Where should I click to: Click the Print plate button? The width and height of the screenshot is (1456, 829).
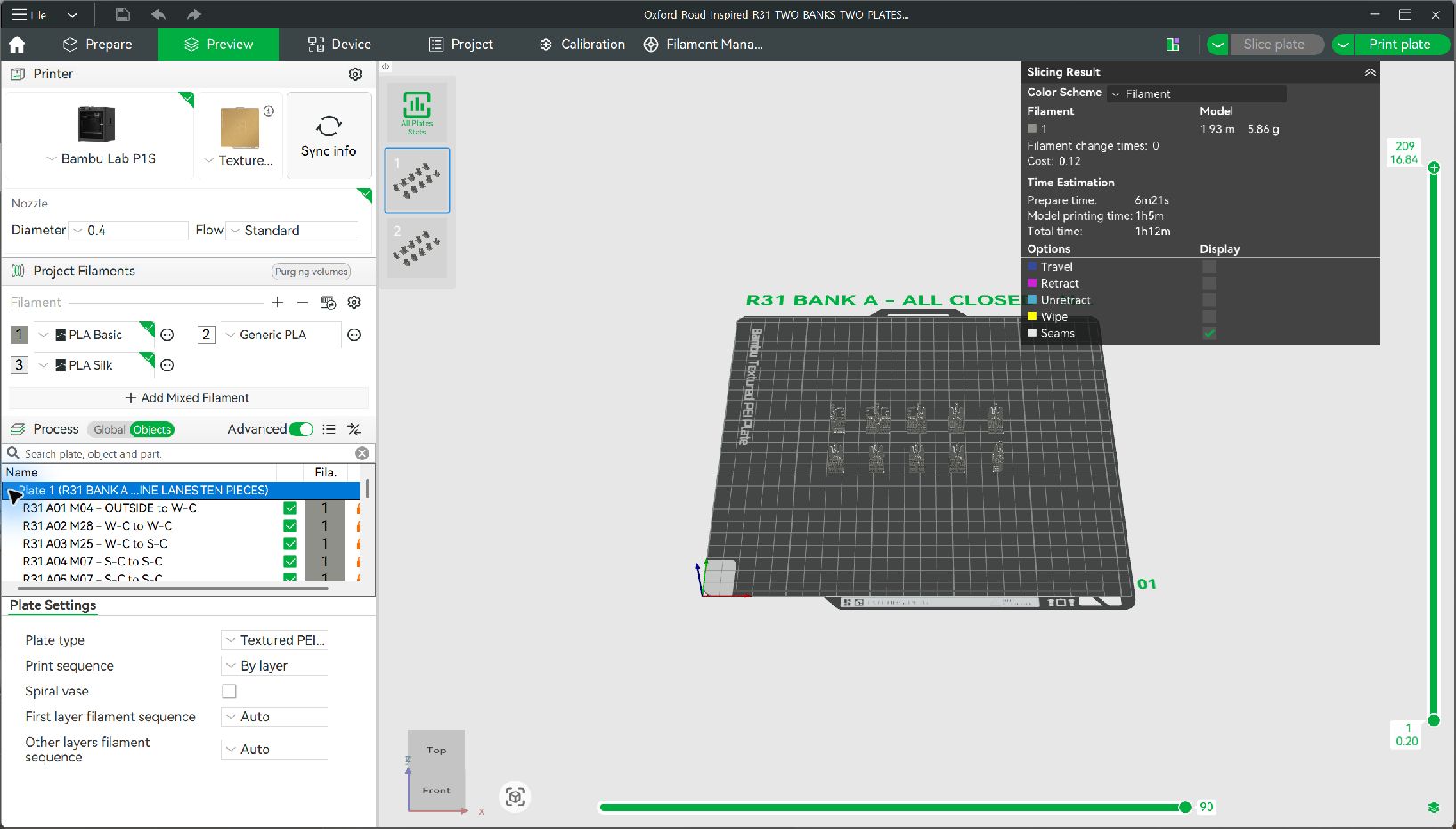[1400, 45]
